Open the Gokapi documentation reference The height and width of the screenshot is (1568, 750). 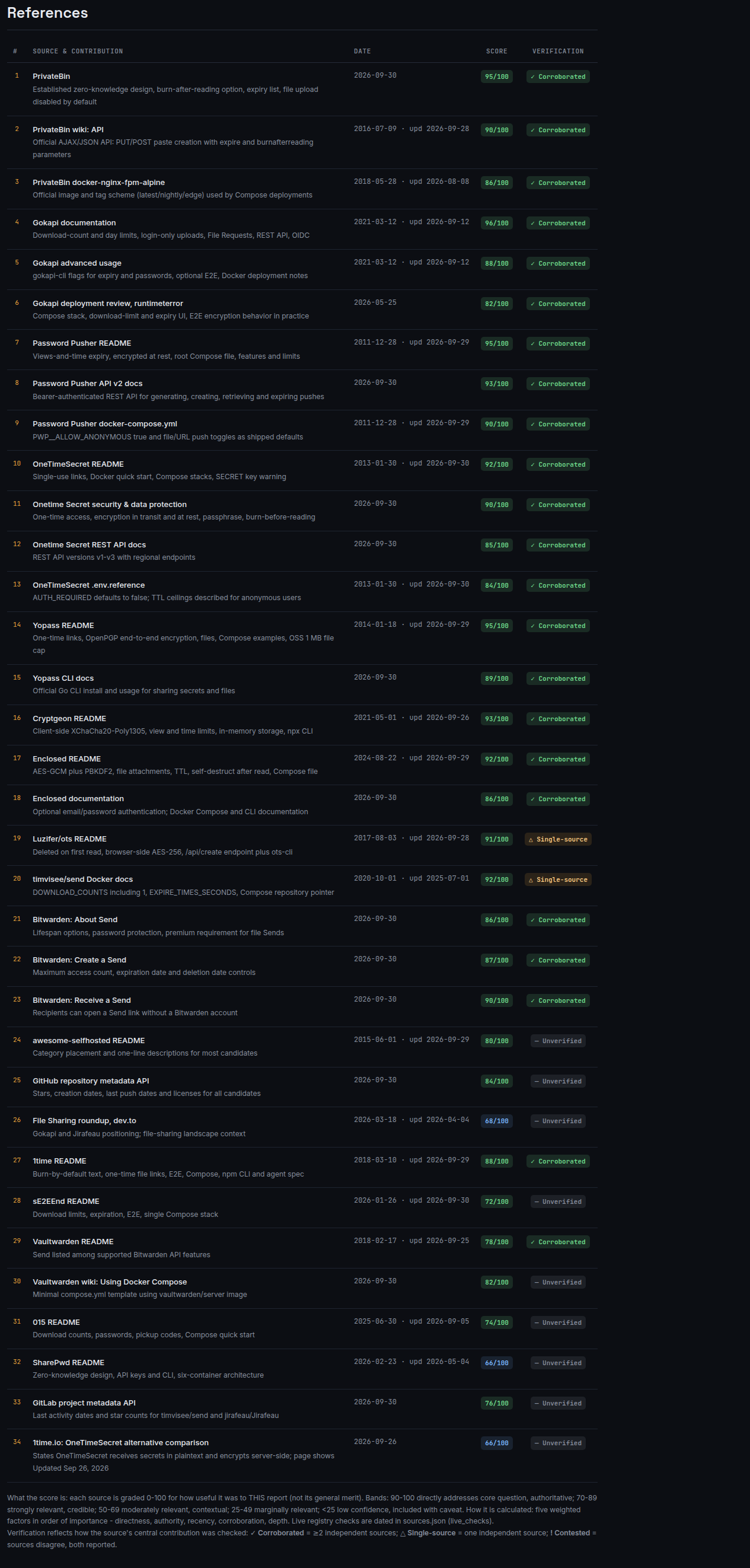tap(74, 223)
